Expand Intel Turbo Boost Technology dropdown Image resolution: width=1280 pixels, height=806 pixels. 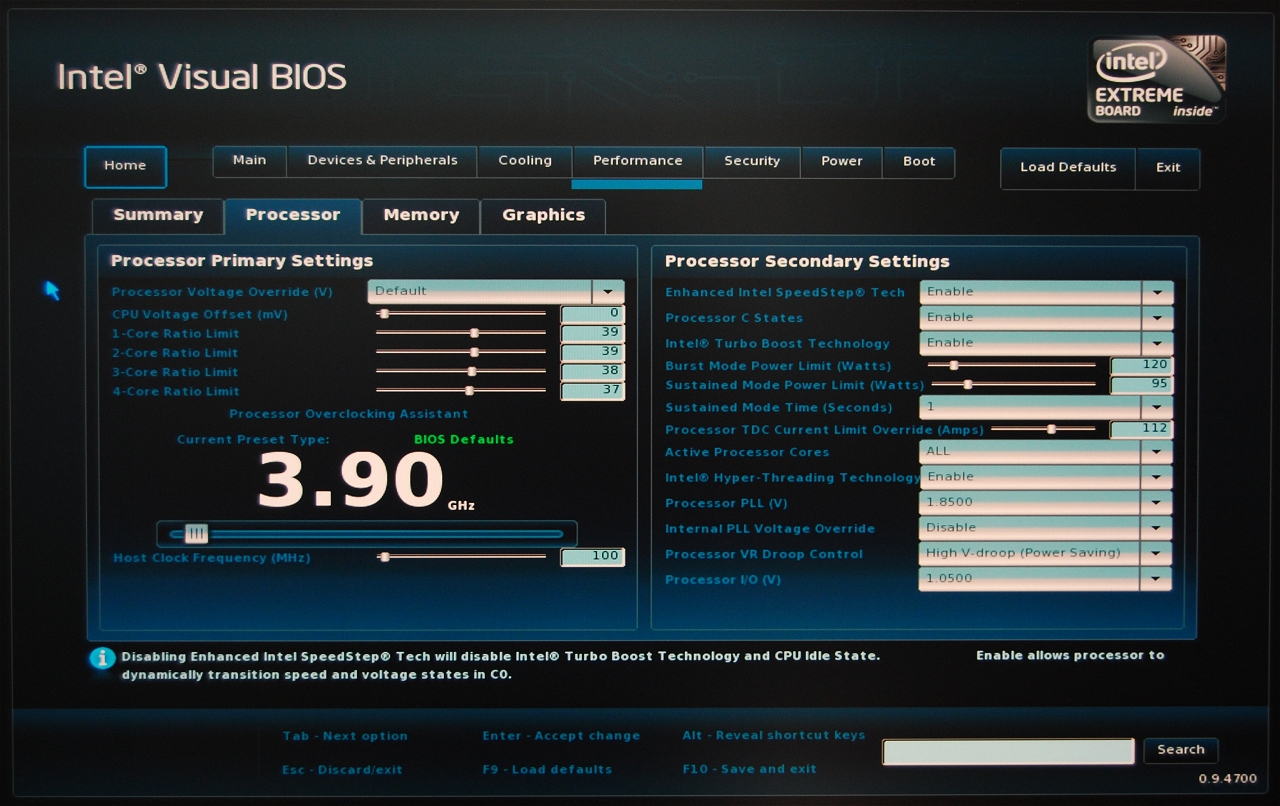(1157, 343)
